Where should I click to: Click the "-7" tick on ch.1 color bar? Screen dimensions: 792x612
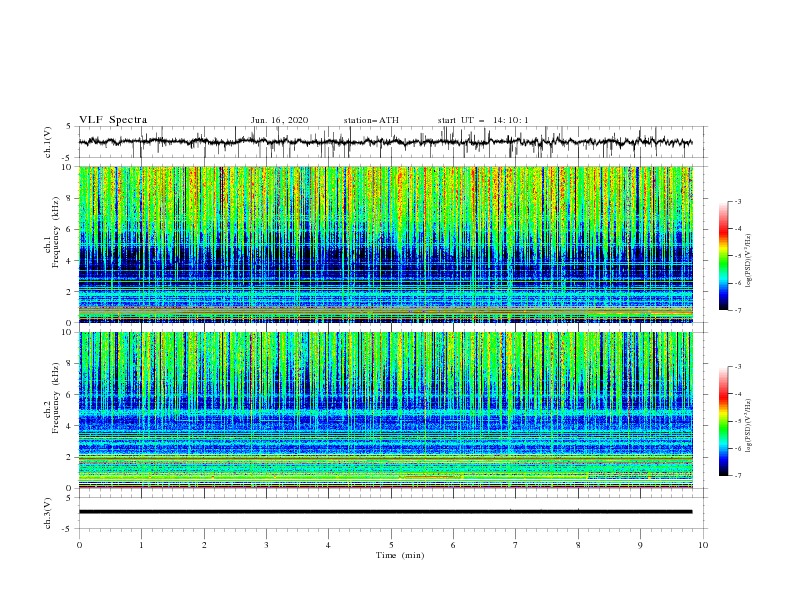click(x=737, y=310)
